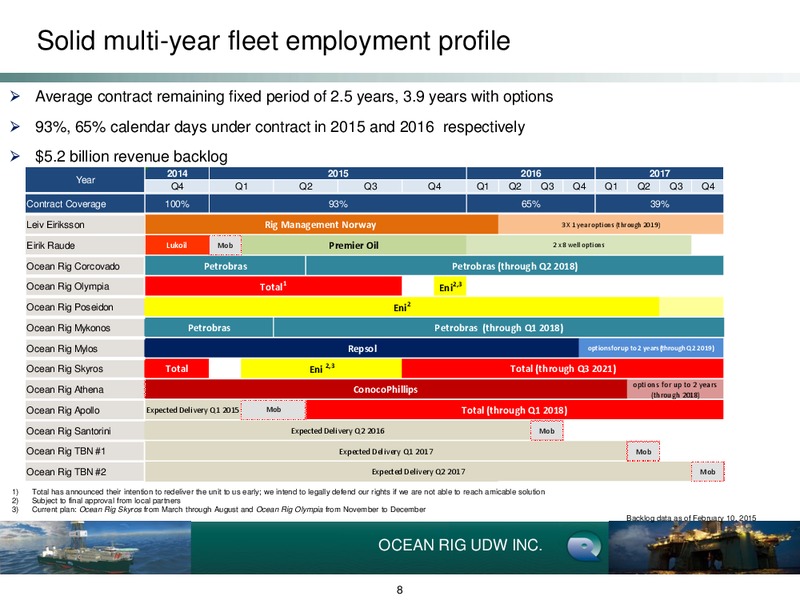Click 'OCEAN RIG UDW INC.' footer text

coord(460,545)
